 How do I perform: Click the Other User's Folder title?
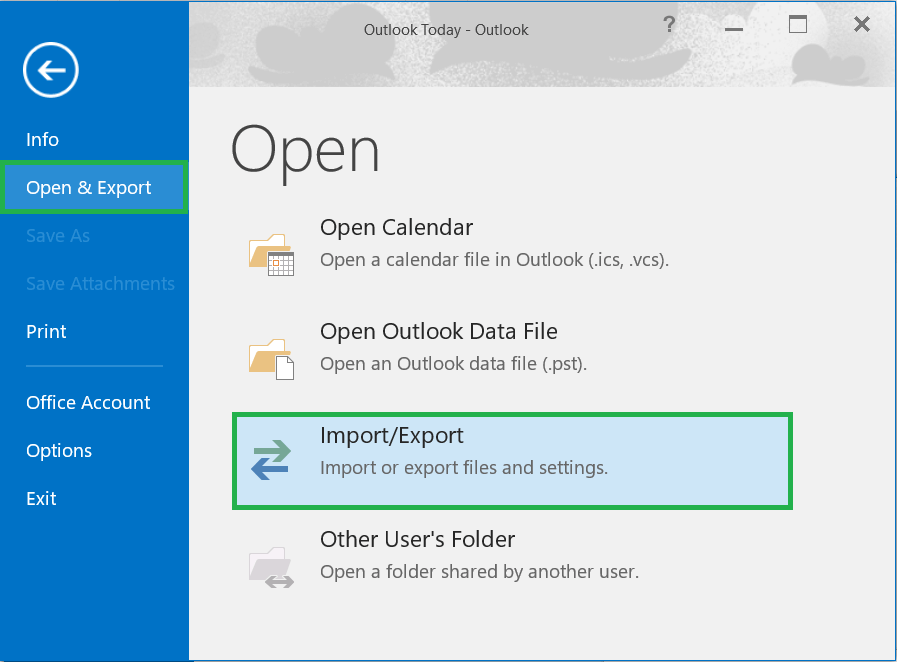(x=418, y=540)
